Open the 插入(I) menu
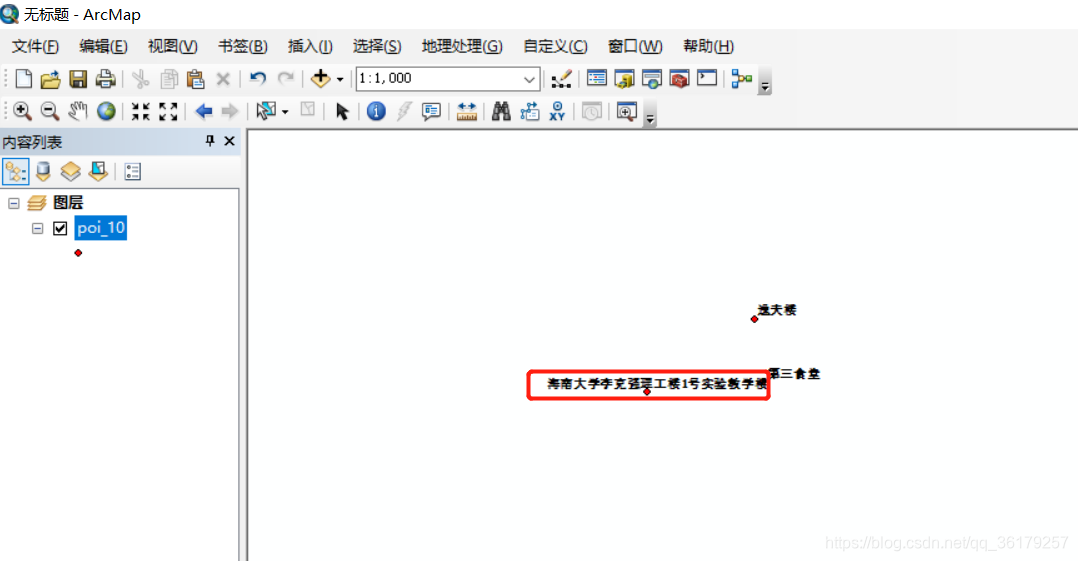 (x=310, y=46)
